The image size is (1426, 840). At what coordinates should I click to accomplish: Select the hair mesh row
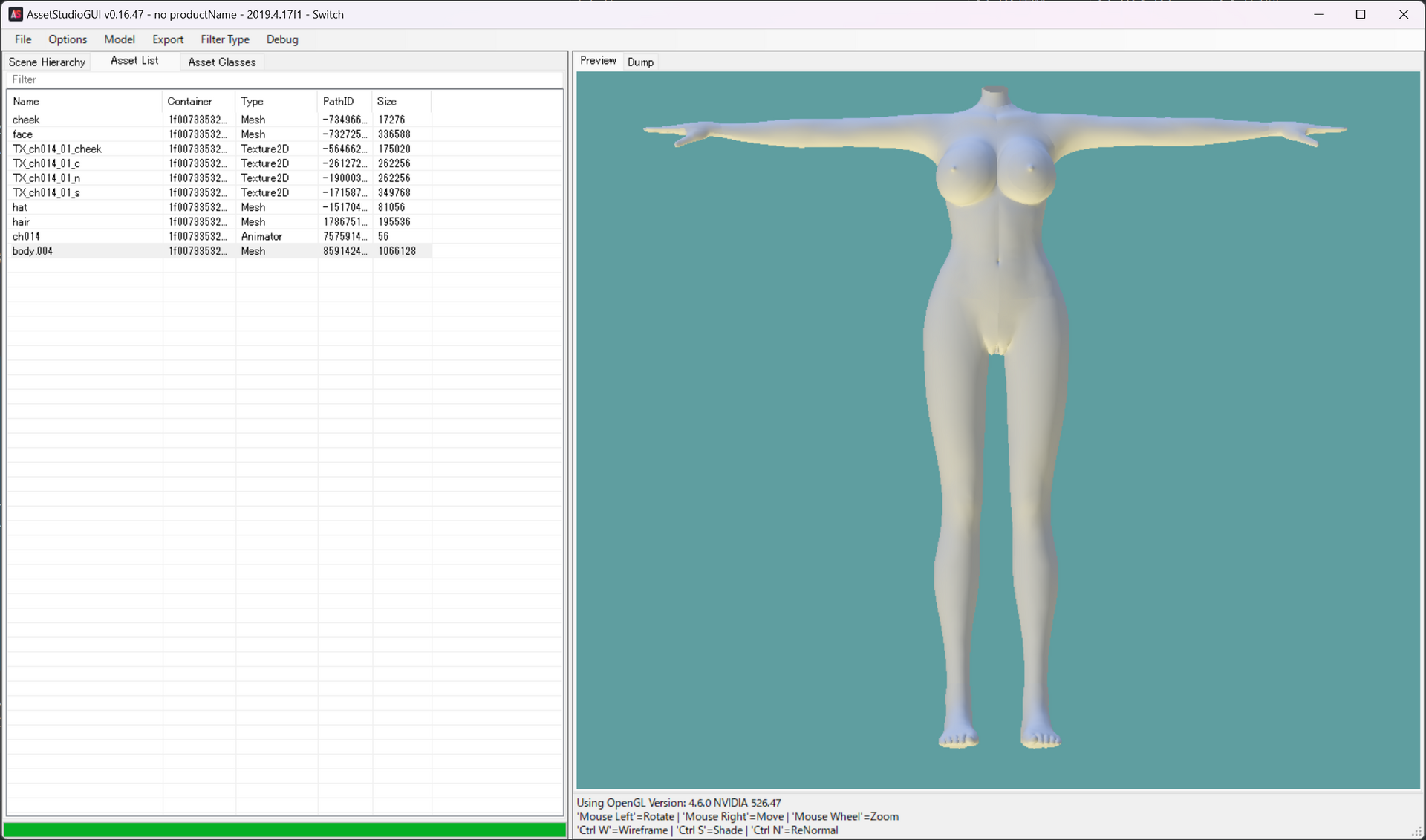[x=220, y=222]
